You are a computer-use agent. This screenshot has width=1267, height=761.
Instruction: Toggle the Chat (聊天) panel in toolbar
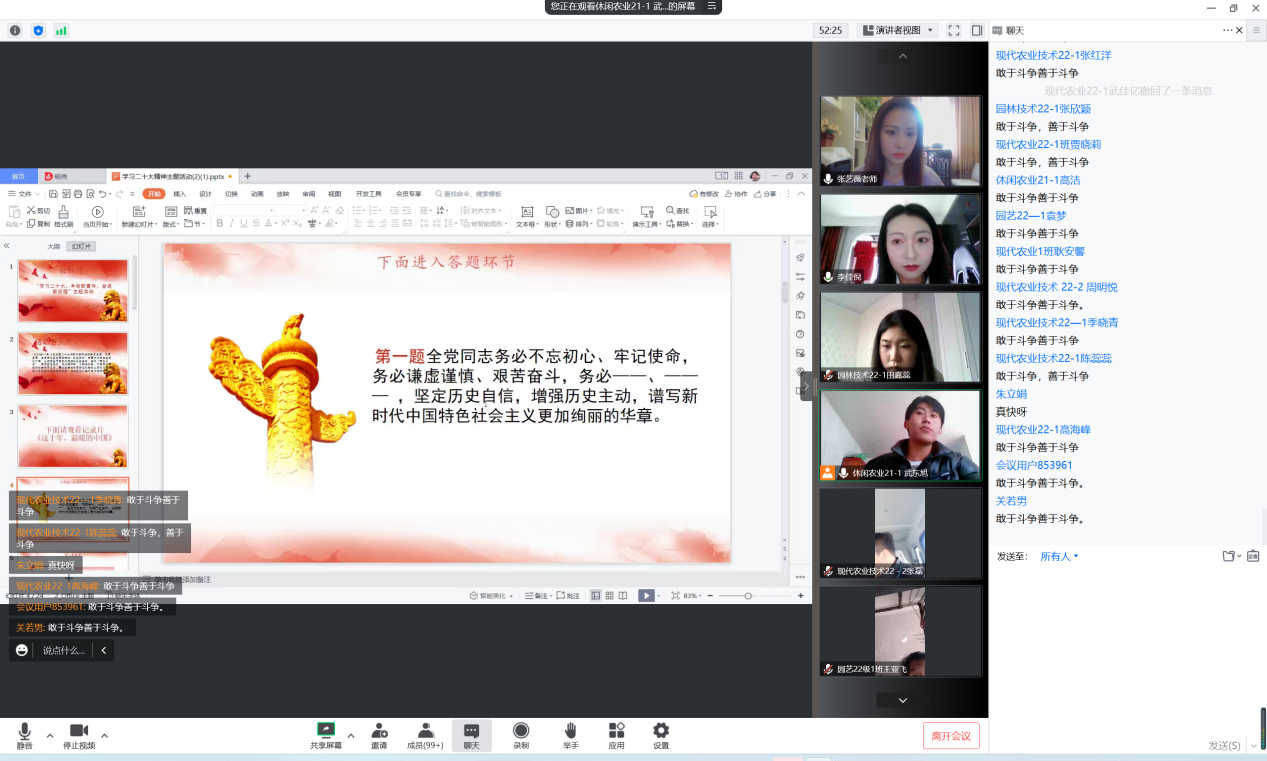pos(471,735)
